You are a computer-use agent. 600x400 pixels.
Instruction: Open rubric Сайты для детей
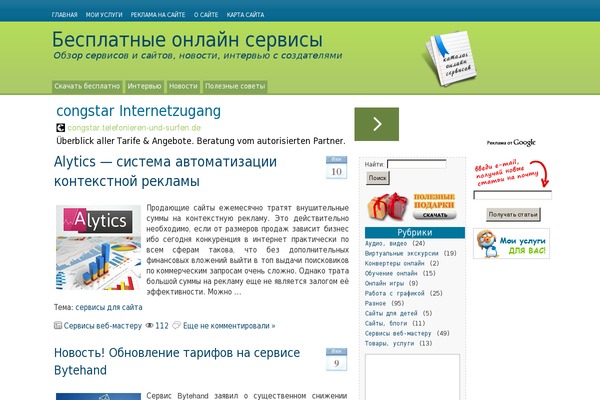[391, 313]
